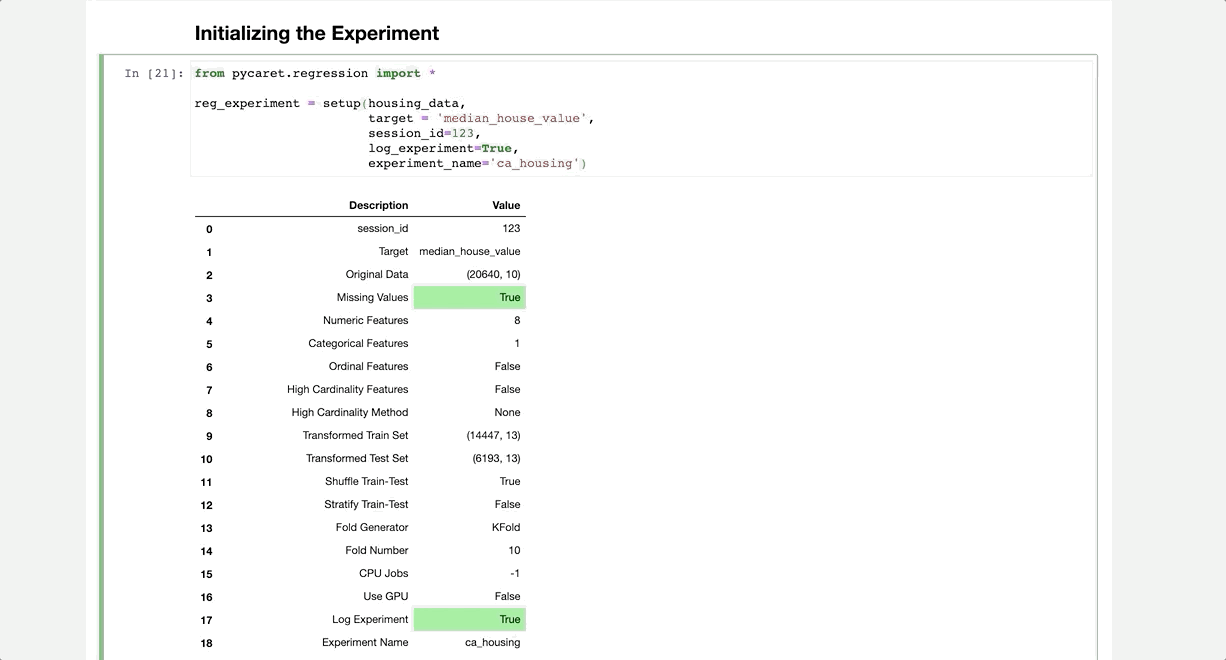The width and height of the screenshot is (1226, 660).
Task: Click the Use GPU False value
Action: [x=507, y=596]
